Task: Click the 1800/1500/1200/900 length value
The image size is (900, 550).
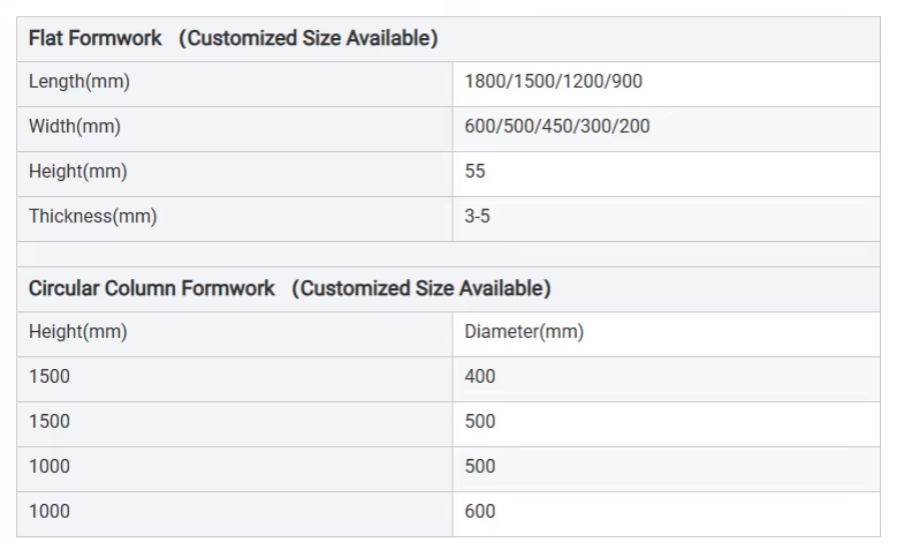Action: 553,82
